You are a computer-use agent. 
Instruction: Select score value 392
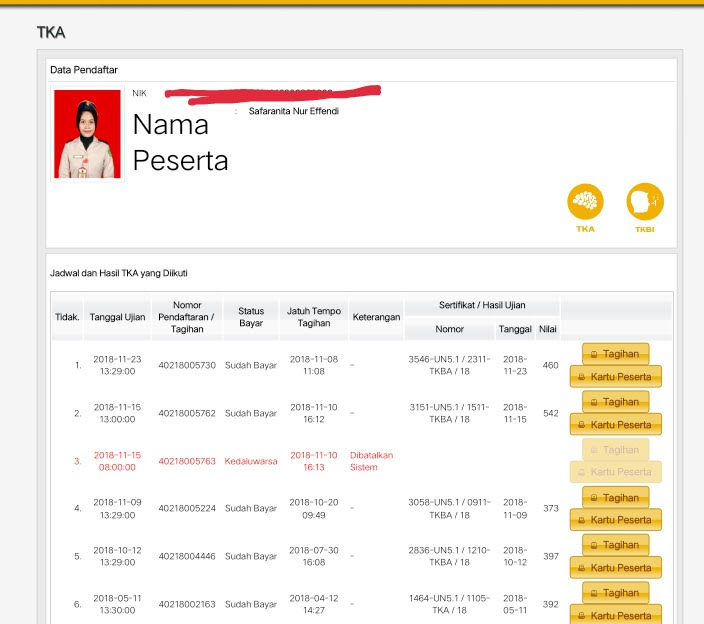[550, 604]
